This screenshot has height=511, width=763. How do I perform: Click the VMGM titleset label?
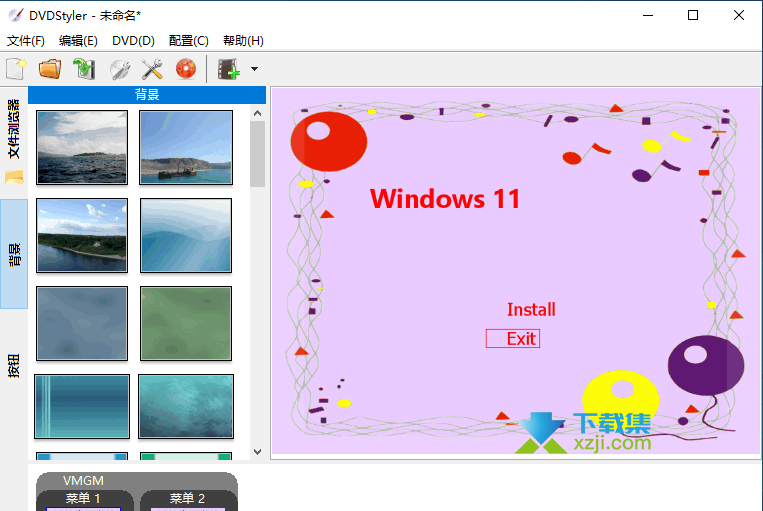(83, 481)
